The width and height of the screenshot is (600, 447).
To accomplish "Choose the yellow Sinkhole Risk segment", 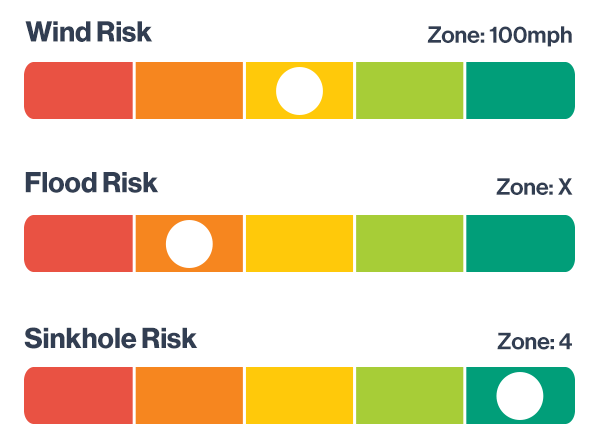I will (299, 396).
